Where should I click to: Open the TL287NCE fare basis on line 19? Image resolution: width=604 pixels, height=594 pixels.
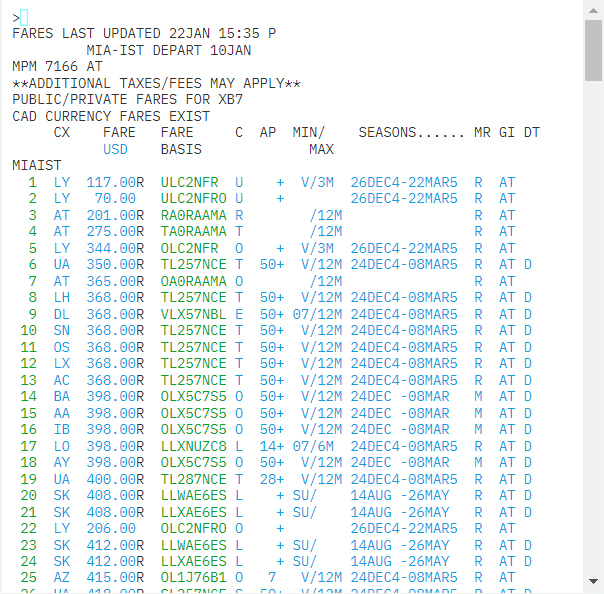[x=193, y=479]
